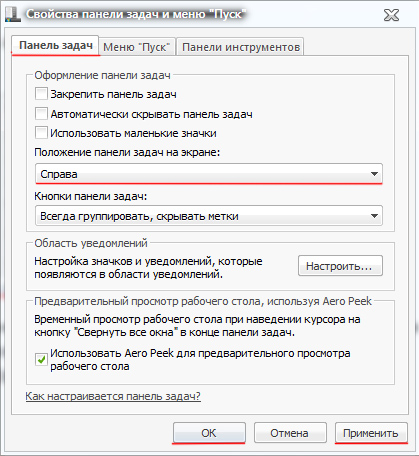Enable the Закрепить панель задач checkbox
This screenshot has width=419, height=456.
point(41,94)
